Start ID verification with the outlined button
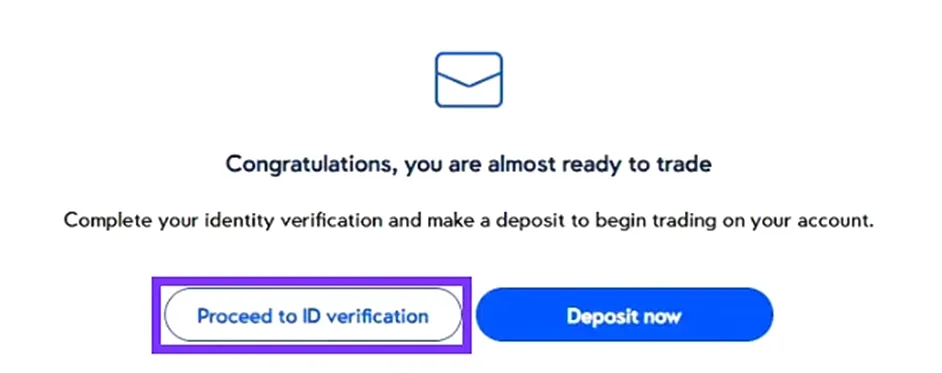942x373 pixels. click(312, 315)
